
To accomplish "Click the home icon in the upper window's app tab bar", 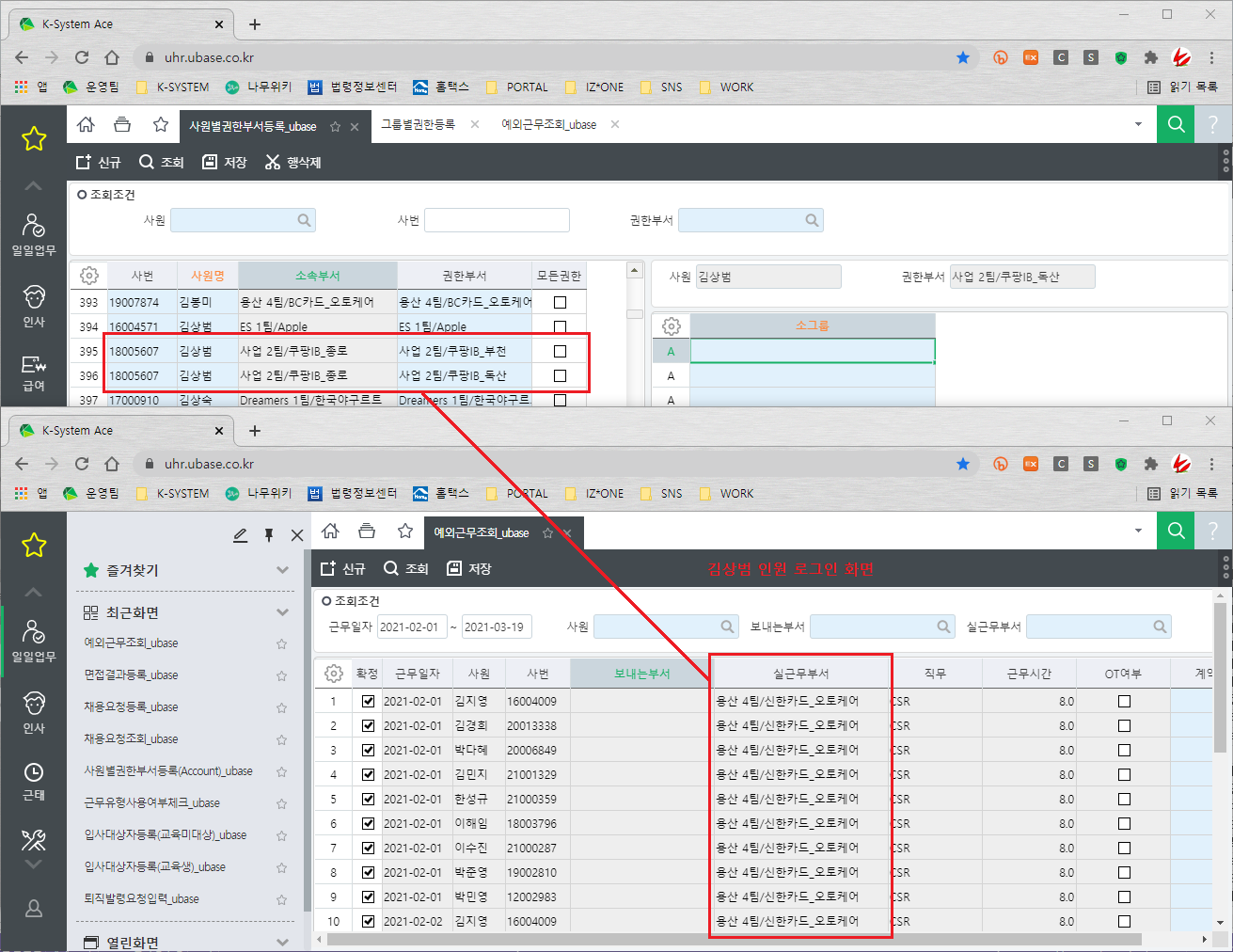I will click(86, 124).
